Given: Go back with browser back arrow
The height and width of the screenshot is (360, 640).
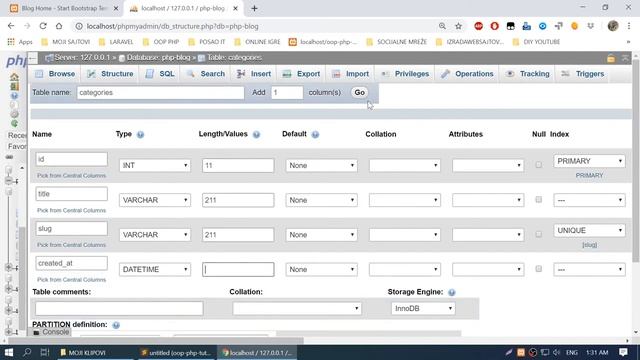Looking at the screenshot, I should (11, 26).
